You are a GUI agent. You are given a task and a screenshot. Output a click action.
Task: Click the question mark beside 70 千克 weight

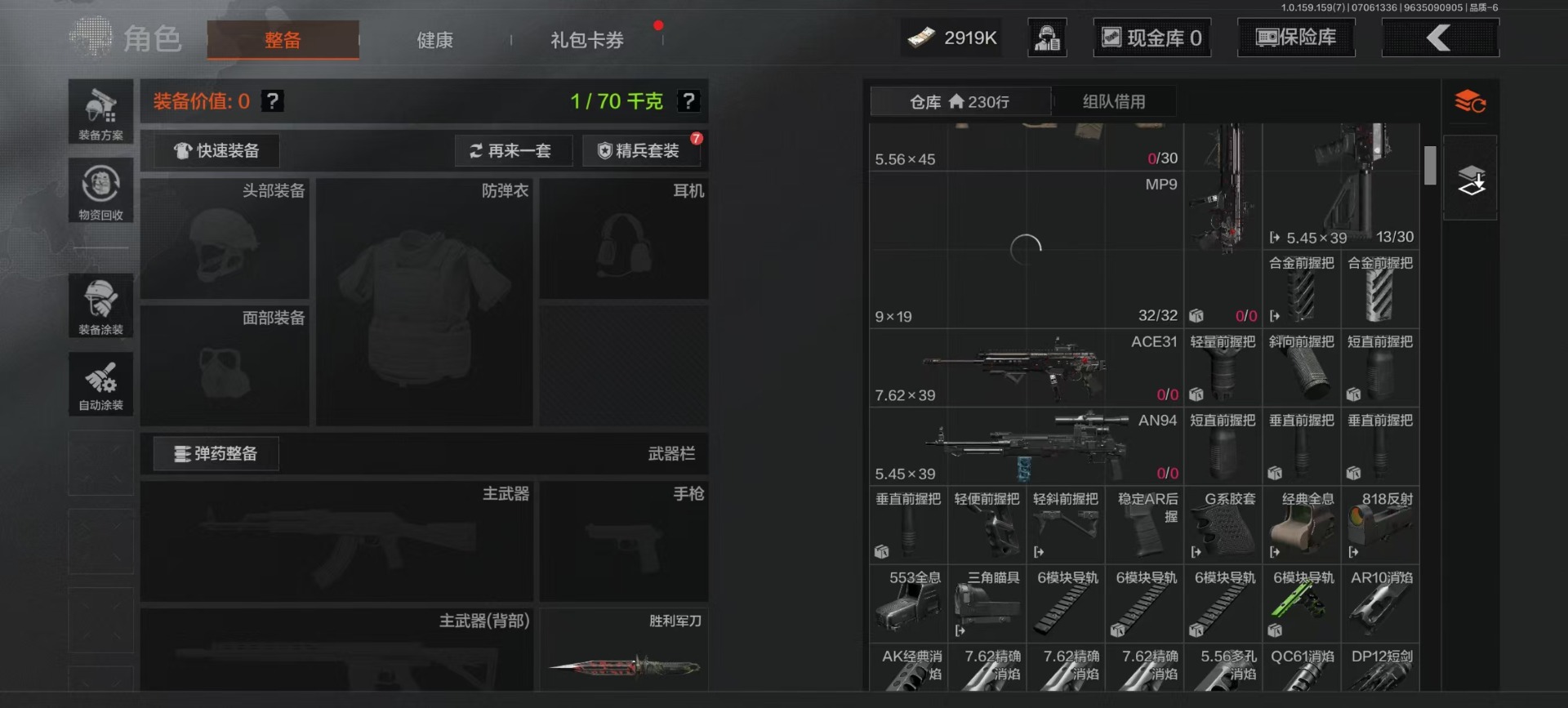tap(688, 101)
